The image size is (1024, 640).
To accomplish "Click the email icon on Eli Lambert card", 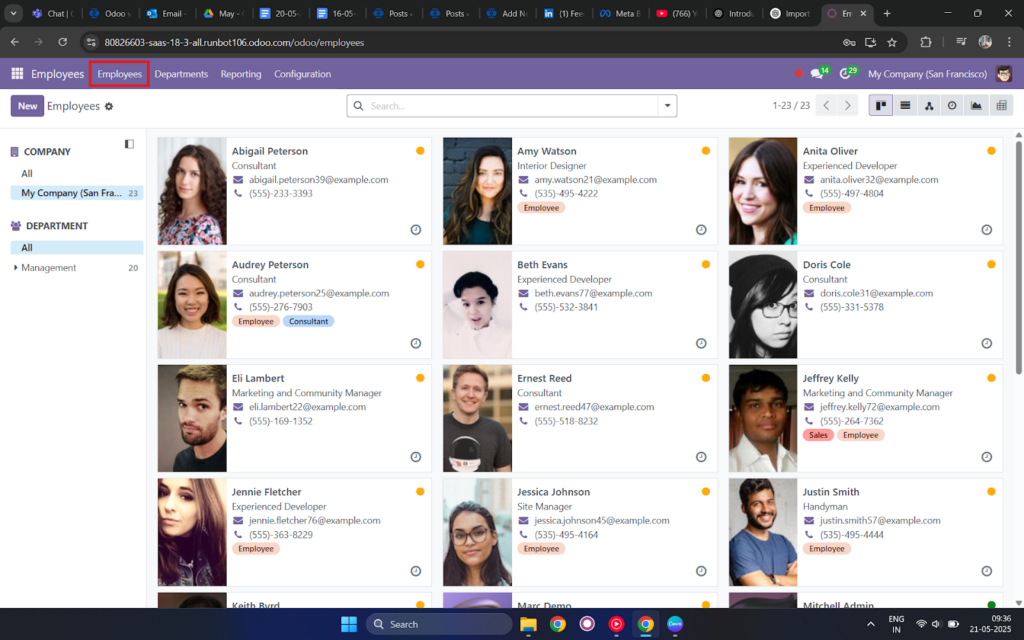I will click(x=238, y=407).
